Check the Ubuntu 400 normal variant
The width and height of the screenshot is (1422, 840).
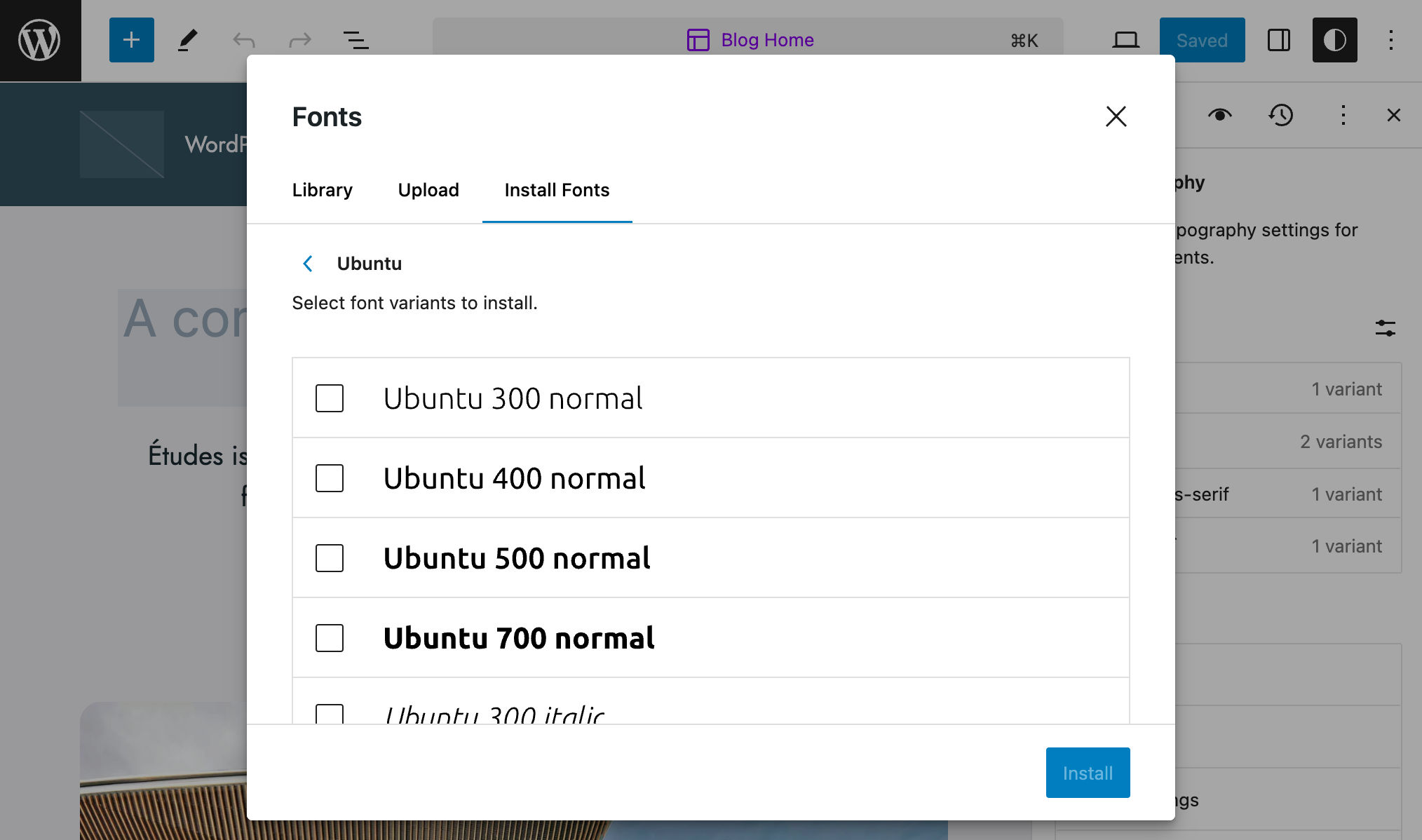click(x=329, y=478)
